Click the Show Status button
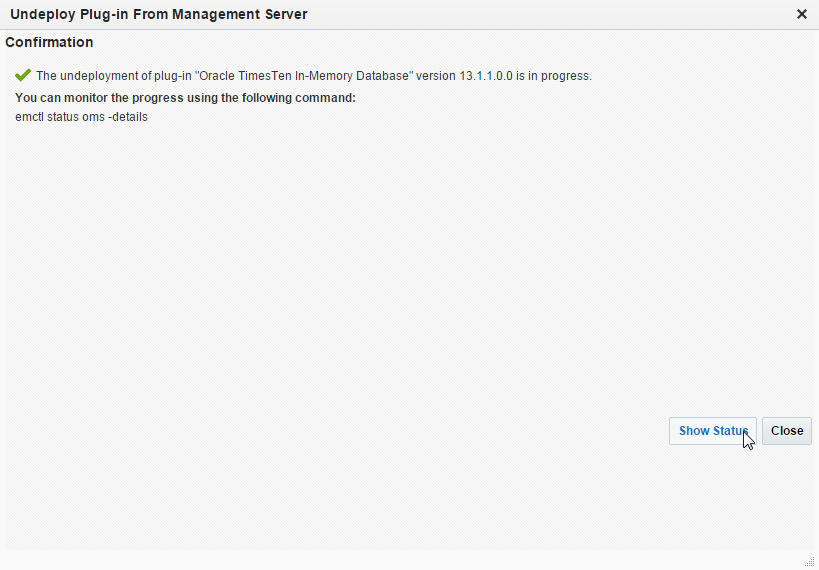This screenshot has height=570, width=819. [x=712, y=431]
